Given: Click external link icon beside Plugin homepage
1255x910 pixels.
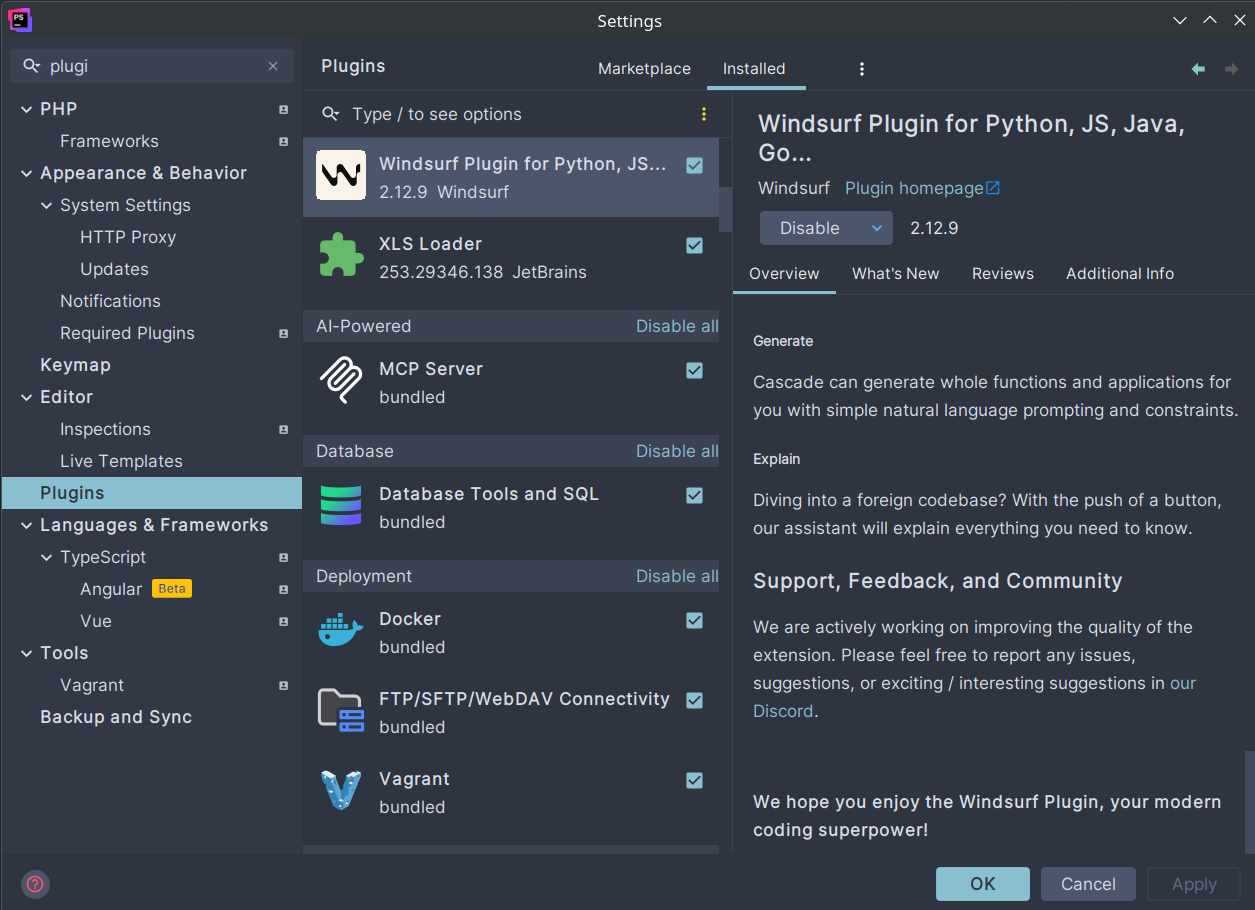Looking at the screenshot, I should click(x=993, y=188).
